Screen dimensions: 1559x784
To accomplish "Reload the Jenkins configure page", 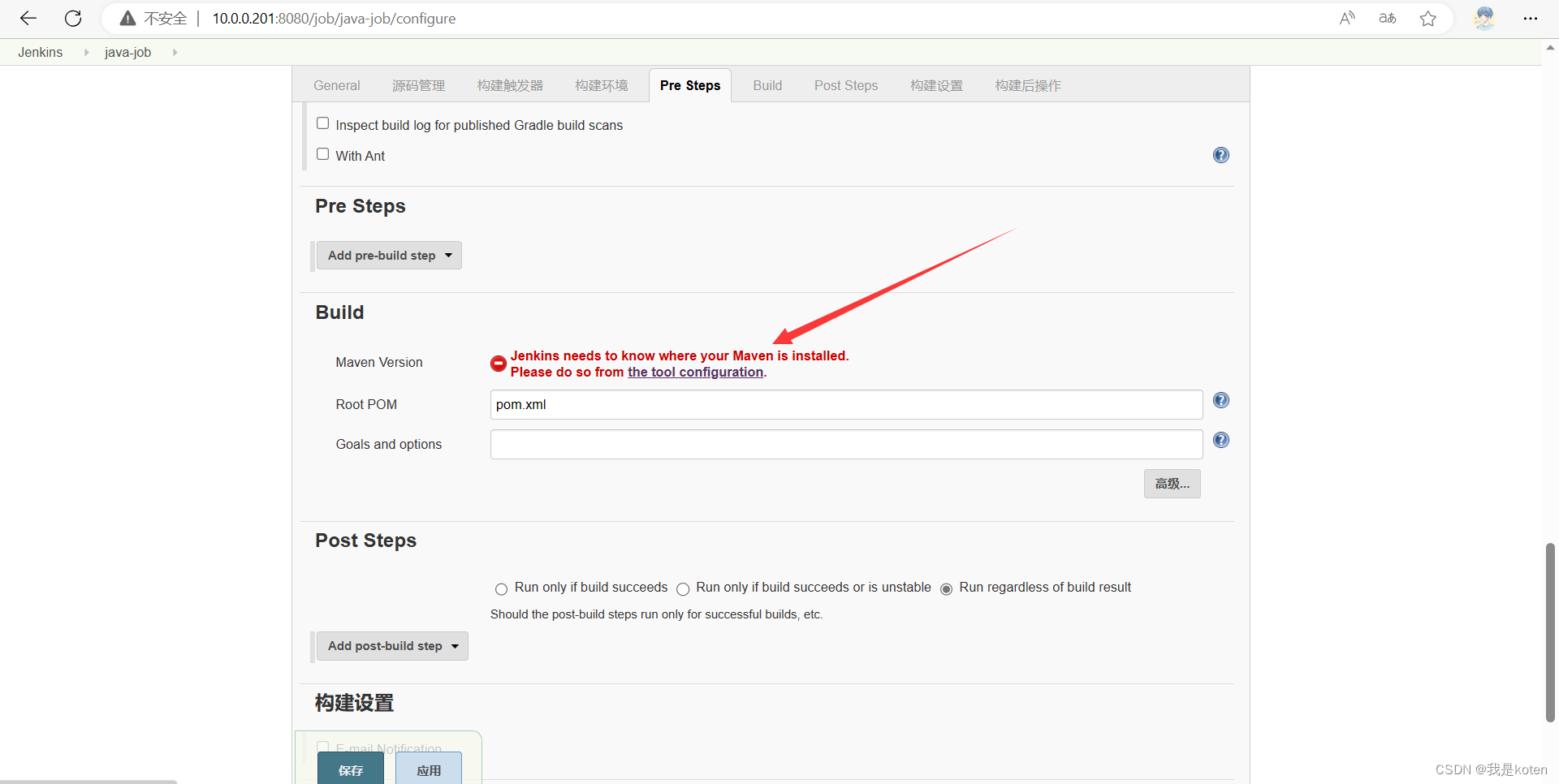I will coord(73,18).
